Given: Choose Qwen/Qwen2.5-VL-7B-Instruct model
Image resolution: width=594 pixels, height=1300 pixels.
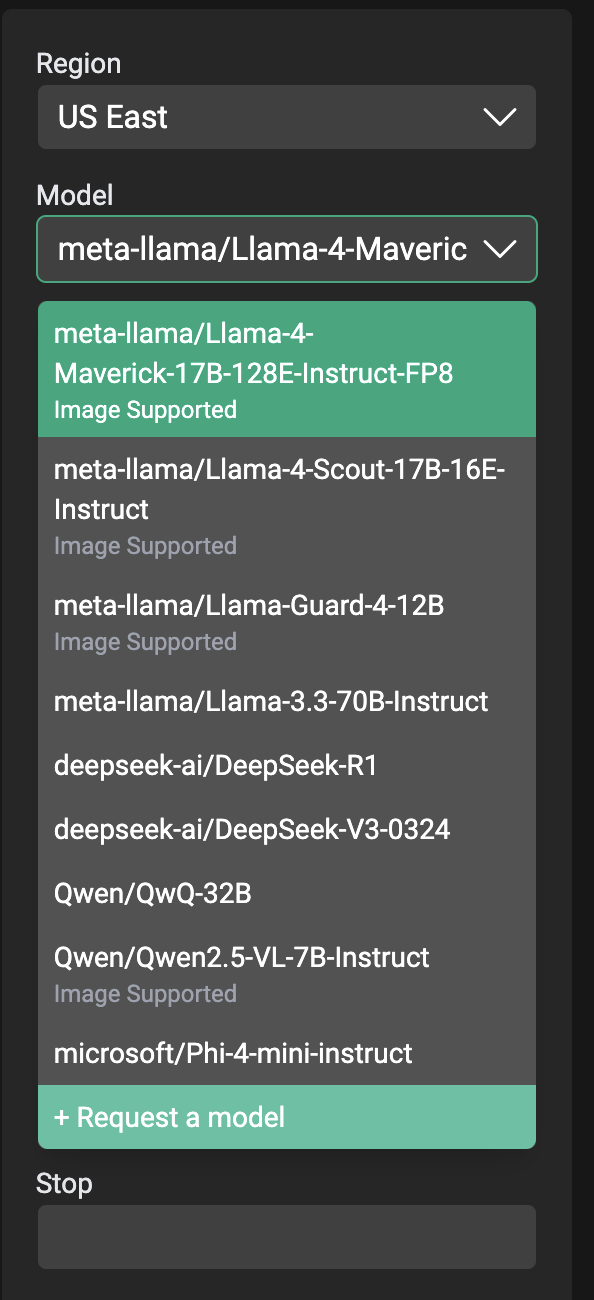Looking at the screenshot, I should [287, 973].
